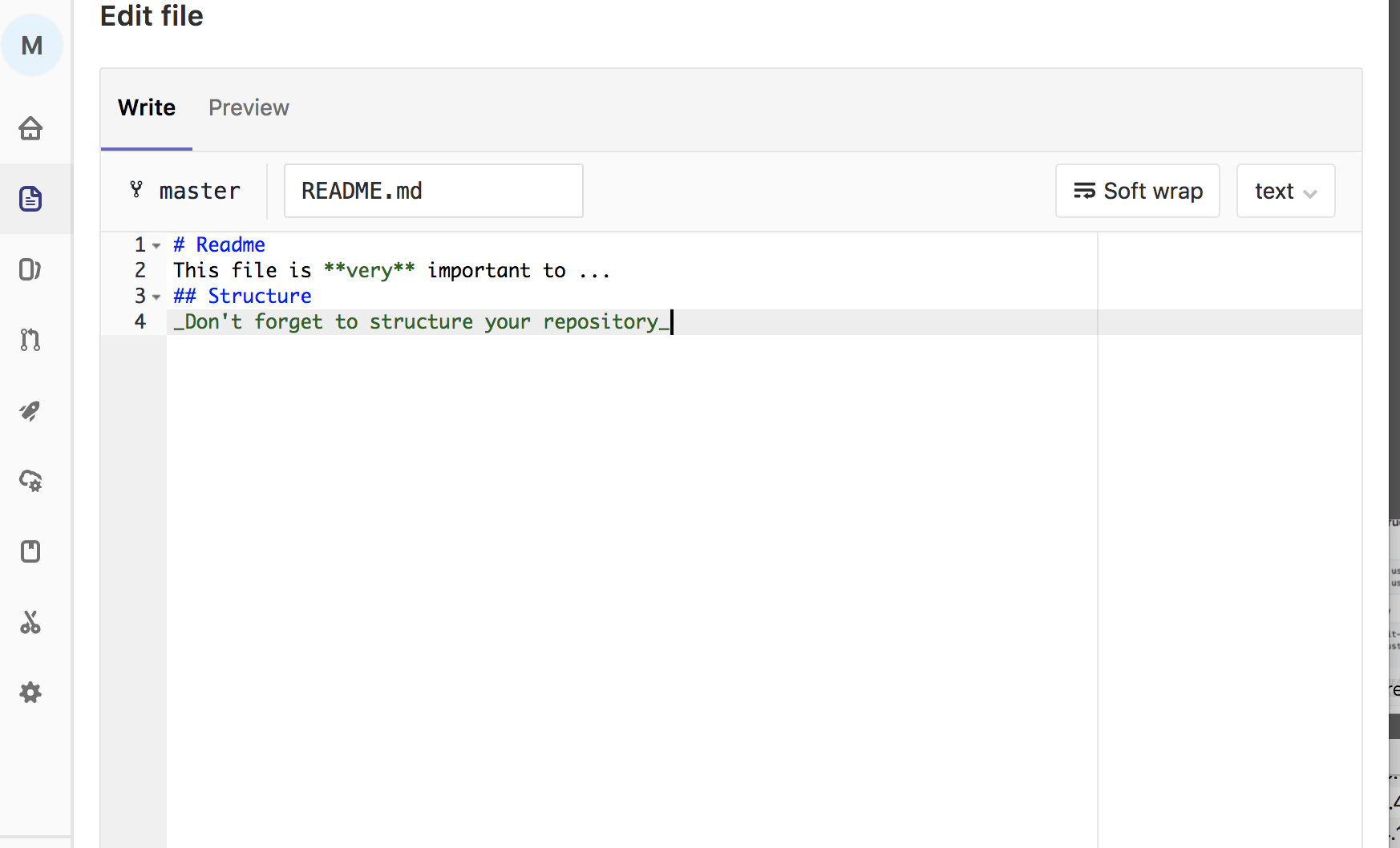Open merge requests from the sidebar
Viewport: 1400px width, 848px height.
30,341
